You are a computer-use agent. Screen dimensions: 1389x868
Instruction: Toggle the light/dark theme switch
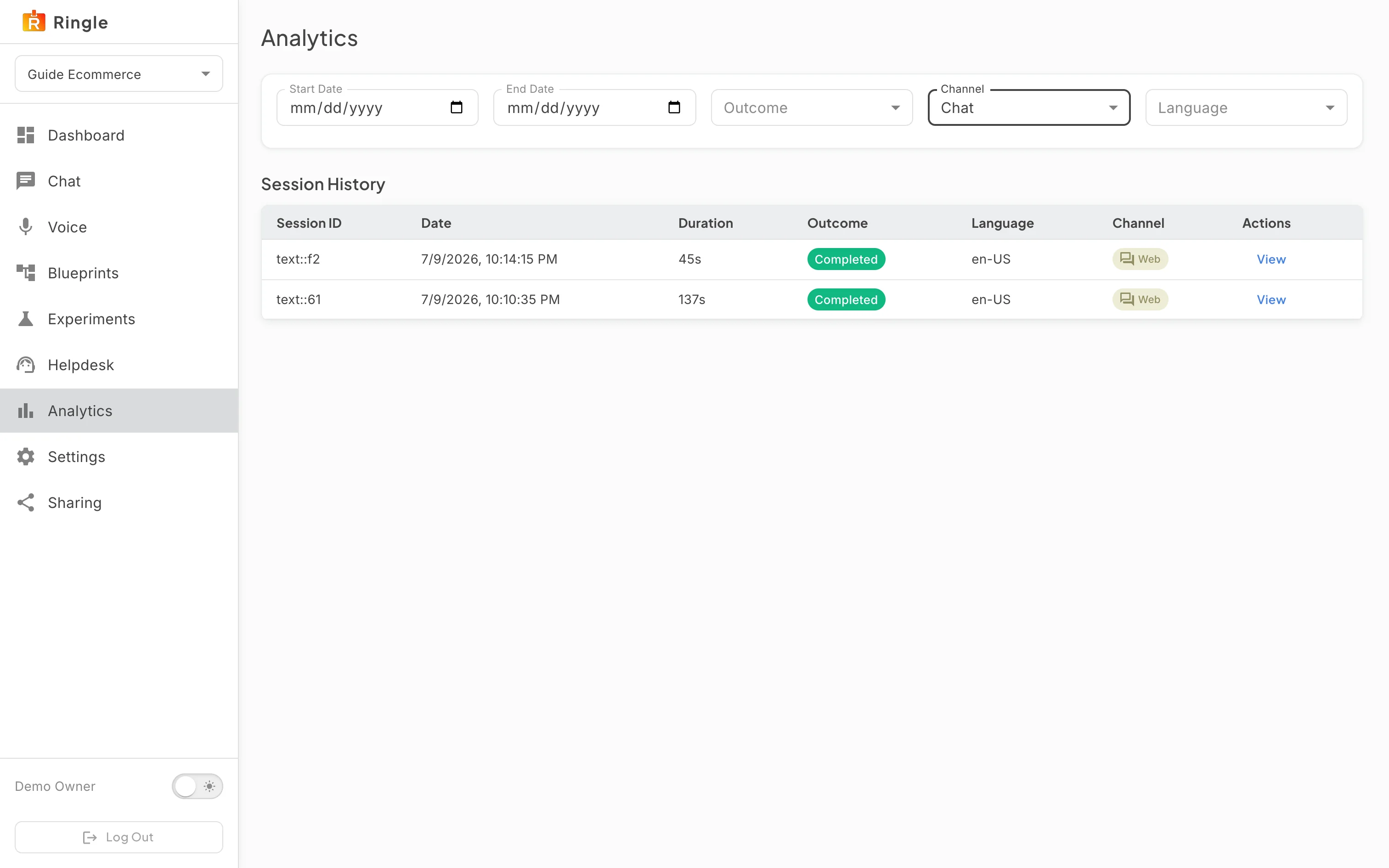(x=197, y=786)
